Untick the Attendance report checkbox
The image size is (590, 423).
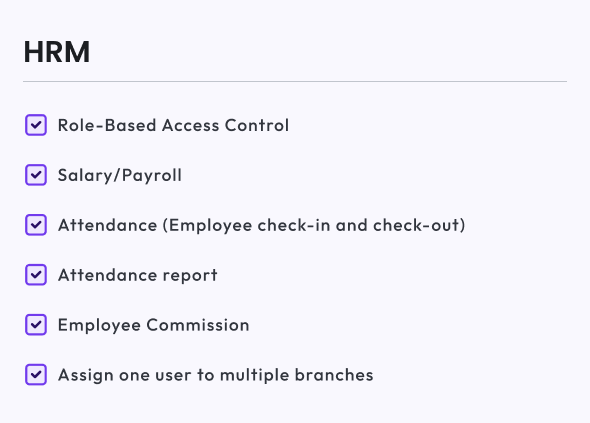[x=36, y=275]
